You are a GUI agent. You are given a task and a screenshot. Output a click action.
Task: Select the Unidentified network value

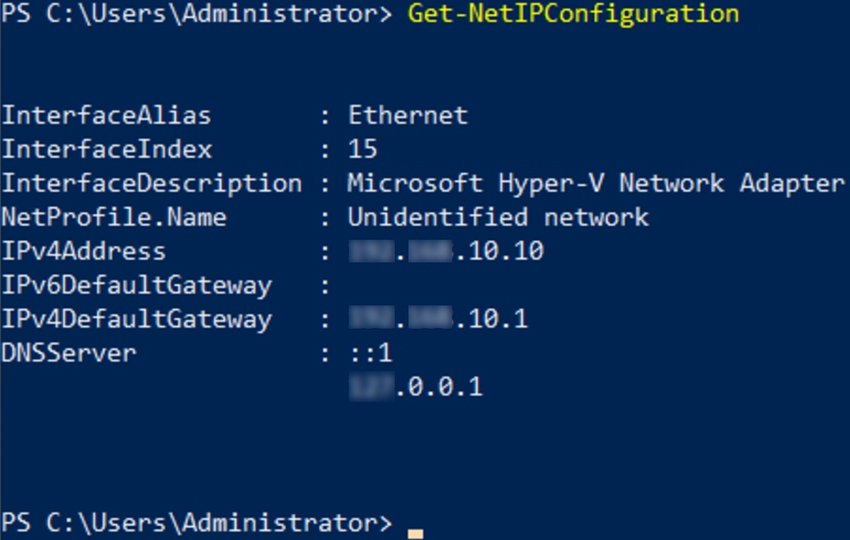click(498, 217)
